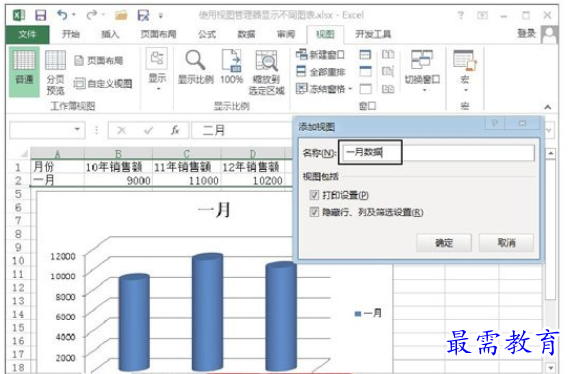Viewport: 568px width, 374px height.
Task: Click the Excel logo icon
Action: [18, 15]
